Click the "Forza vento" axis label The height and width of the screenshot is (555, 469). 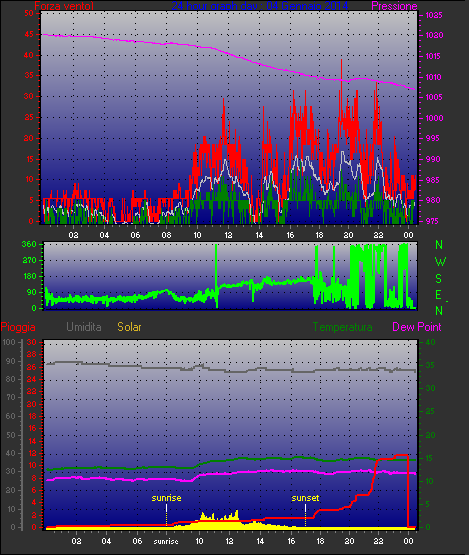coord(64,6)
